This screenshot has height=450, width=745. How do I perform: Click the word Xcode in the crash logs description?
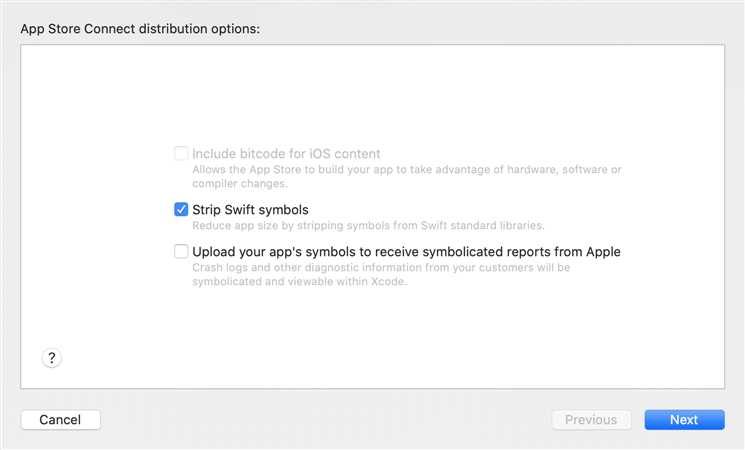tap(388, 281)
